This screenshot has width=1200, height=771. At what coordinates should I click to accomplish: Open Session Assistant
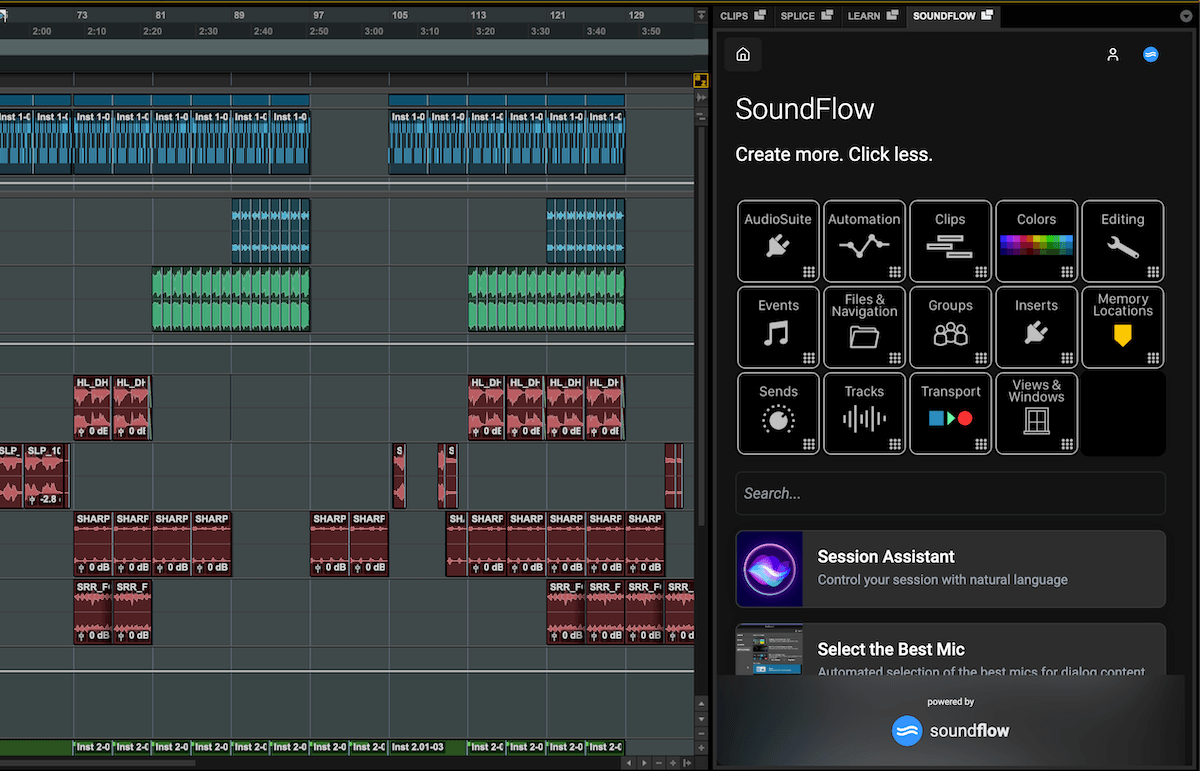(x=950, y=569)
